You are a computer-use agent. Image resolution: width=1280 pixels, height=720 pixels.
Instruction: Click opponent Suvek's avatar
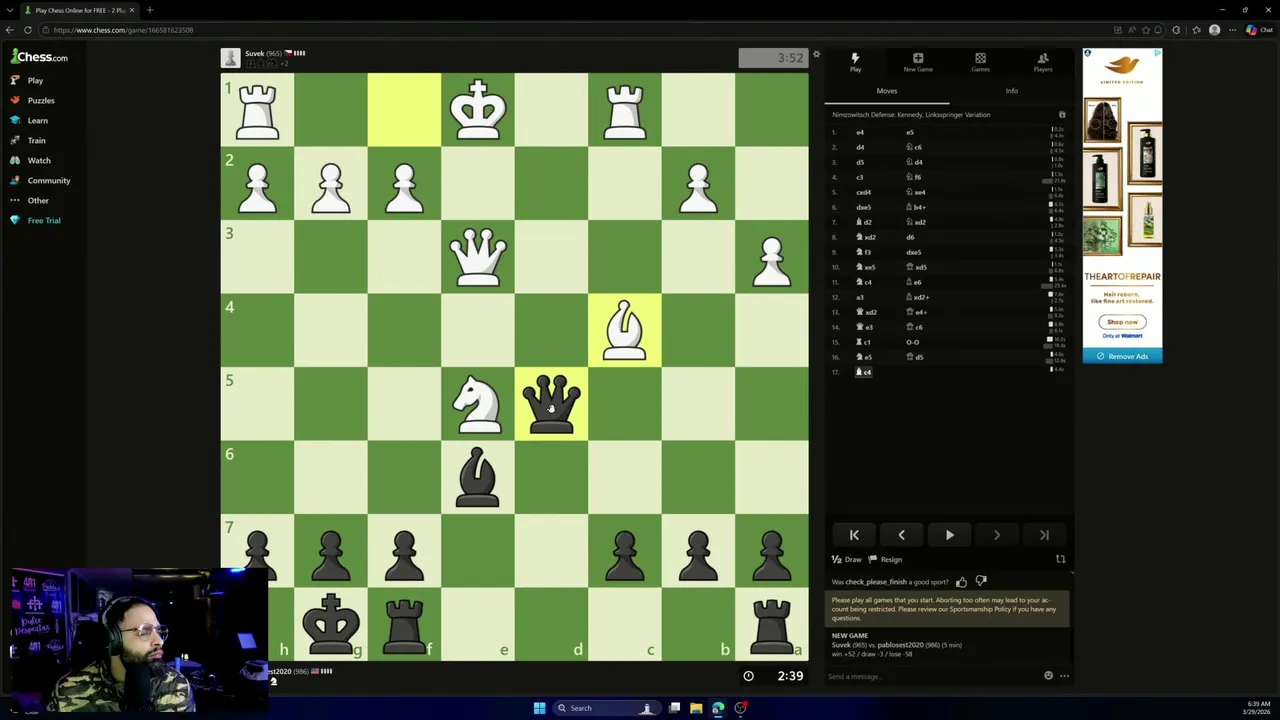[x=231, y=58]
